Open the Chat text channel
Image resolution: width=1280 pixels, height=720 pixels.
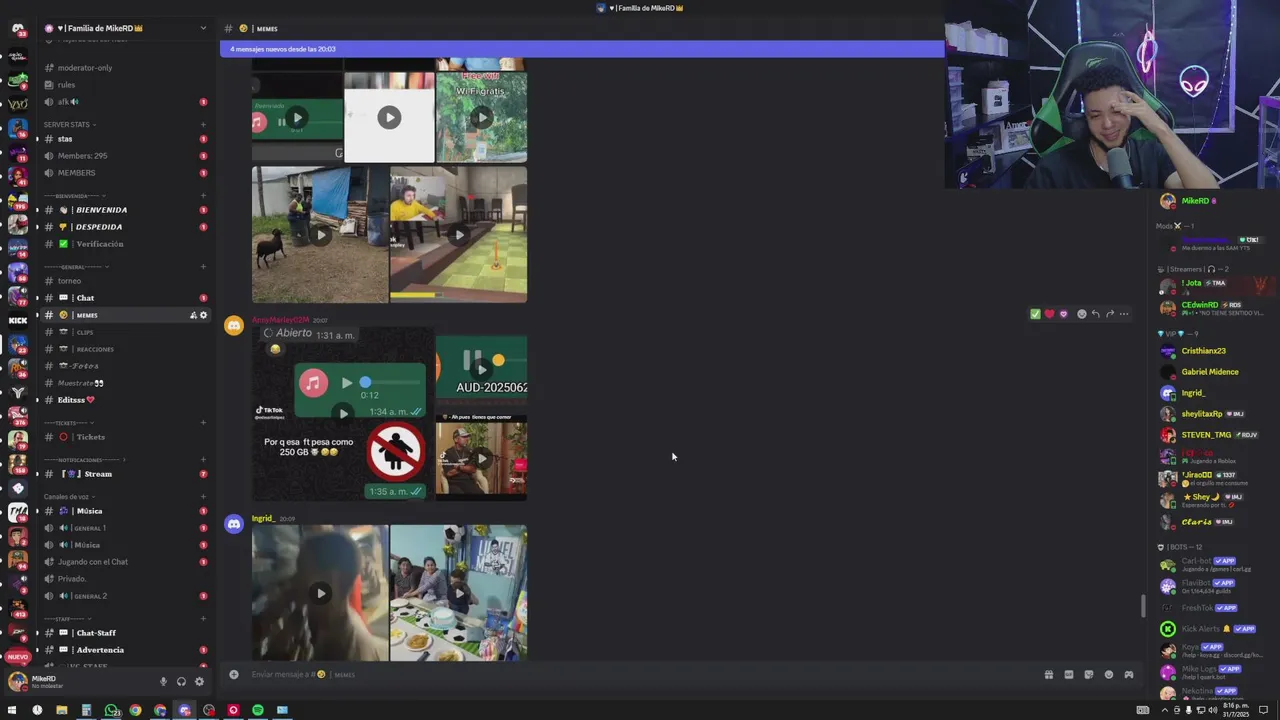[x=124, y=298]
